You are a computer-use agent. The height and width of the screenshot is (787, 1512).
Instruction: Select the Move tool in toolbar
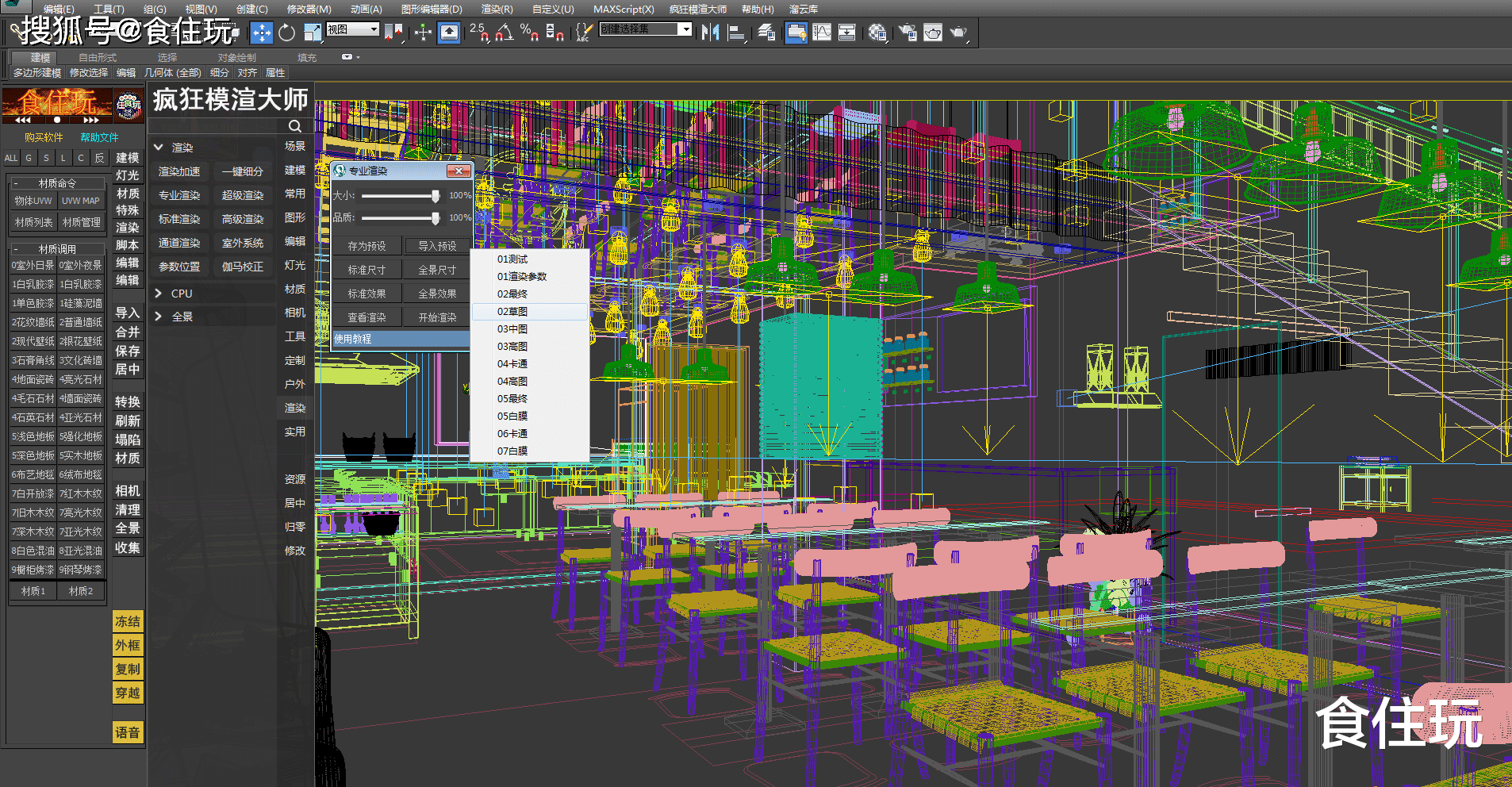(x=261, y=33)
